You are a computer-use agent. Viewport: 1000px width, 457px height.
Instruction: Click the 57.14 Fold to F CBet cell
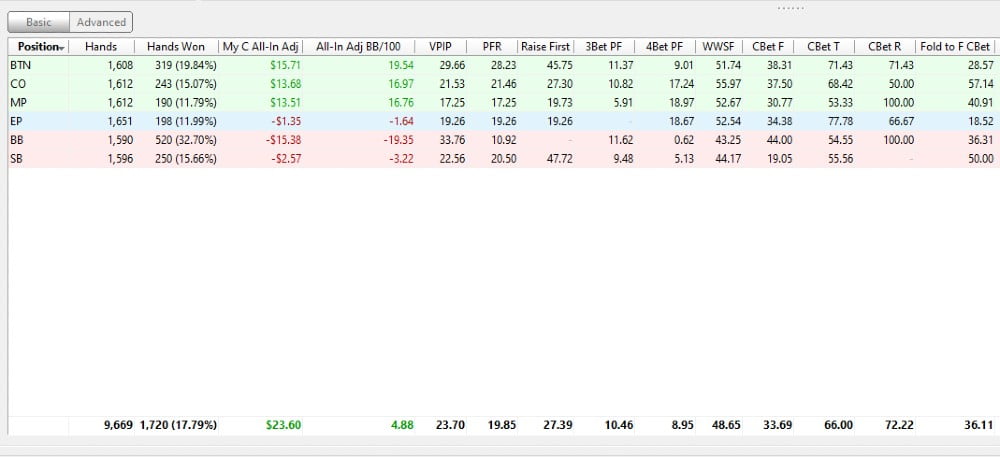click(980, 83)
